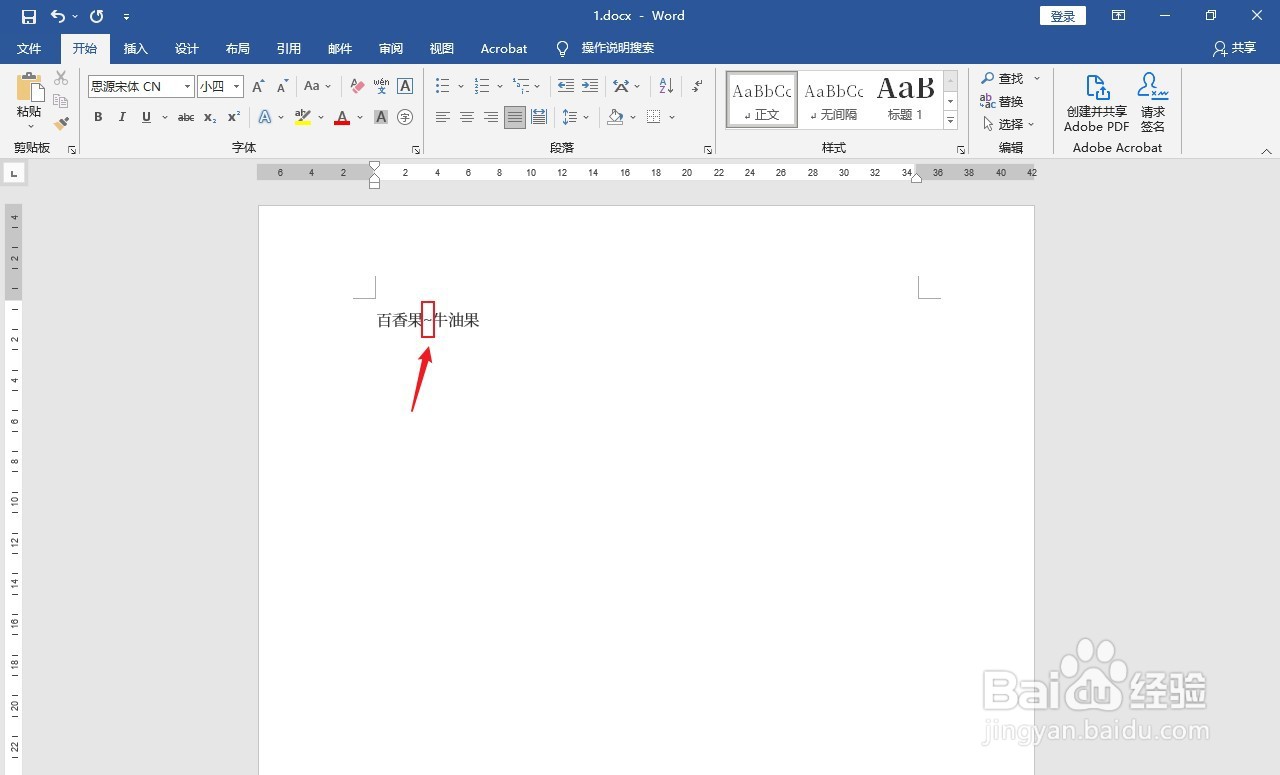Click the Shading paint bucket icon
Viewport: 1280px width, 775px height.
pos(615,117)
